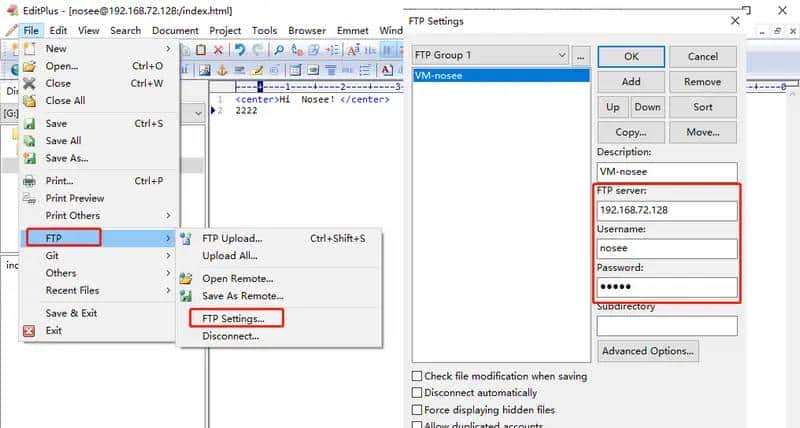Open Advanced Options...
This screenshot has height=428, width=800.
tap(647, 351)
